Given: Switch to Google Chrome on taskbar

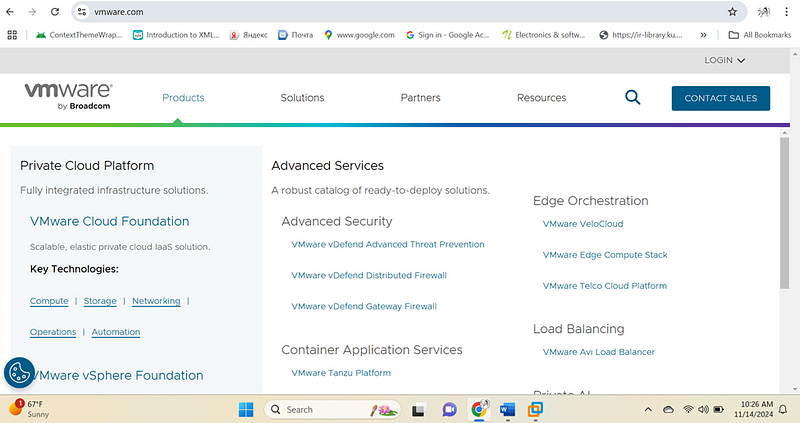Looking at the screenshot, I should pyautogui.click(x=479, y=409).
